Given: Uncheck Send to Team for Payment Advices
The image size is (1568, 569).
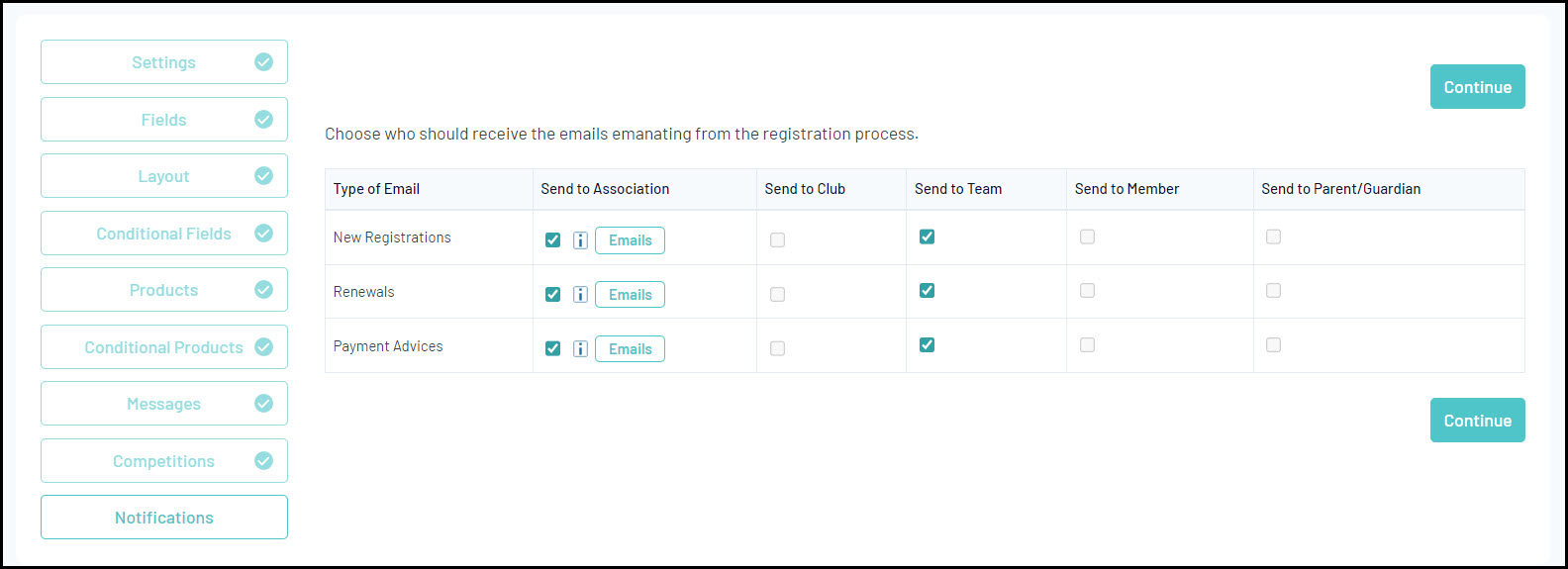Looking at the screenshot, I should tap(927, 345).
